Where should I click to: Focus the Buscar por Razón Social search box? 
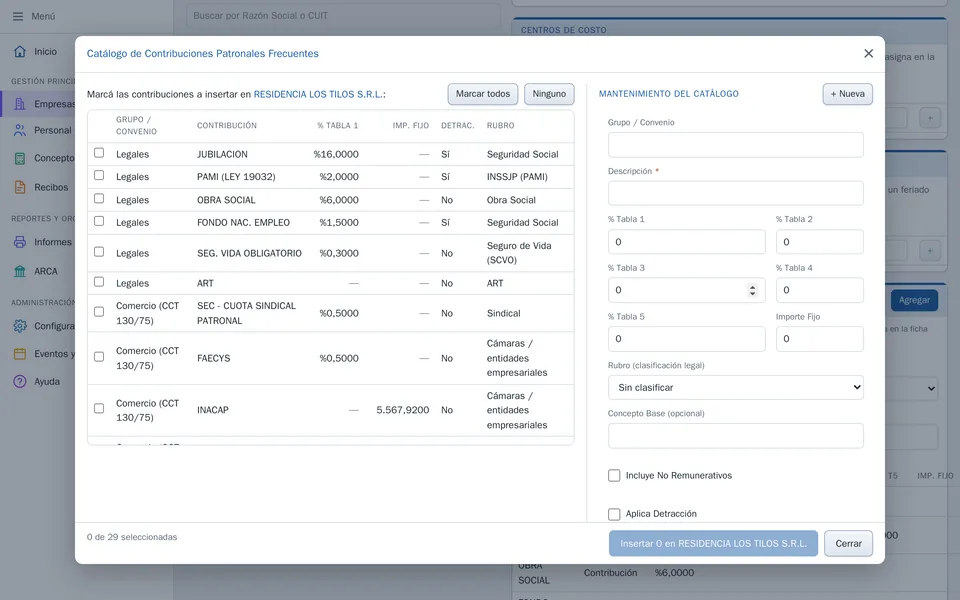pos(343,16)
